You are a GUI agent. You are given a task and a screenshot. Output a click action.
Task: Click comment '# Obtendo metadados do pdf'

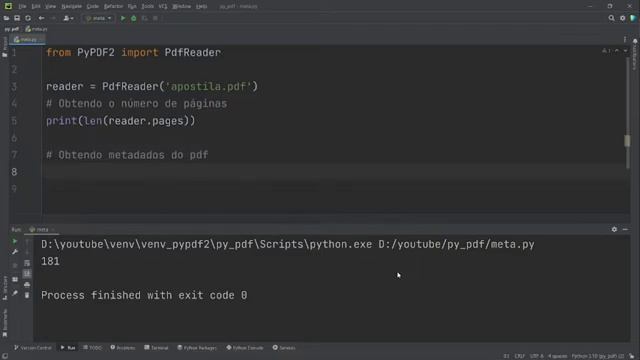click(127, 155)
